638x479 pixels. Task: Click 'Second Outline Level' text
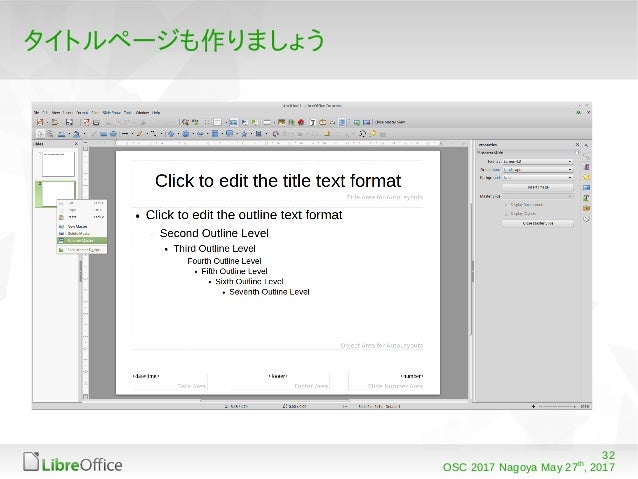214,233
